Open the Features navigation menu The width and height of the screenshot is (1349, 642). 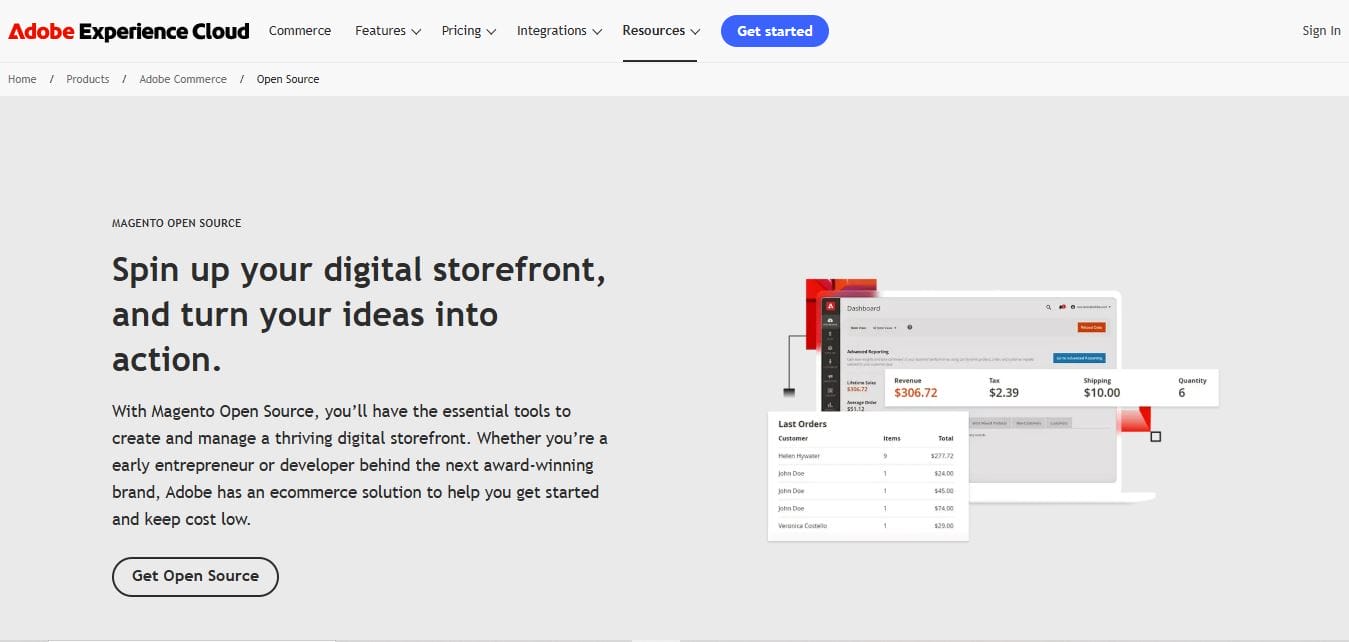click(386, 30)
